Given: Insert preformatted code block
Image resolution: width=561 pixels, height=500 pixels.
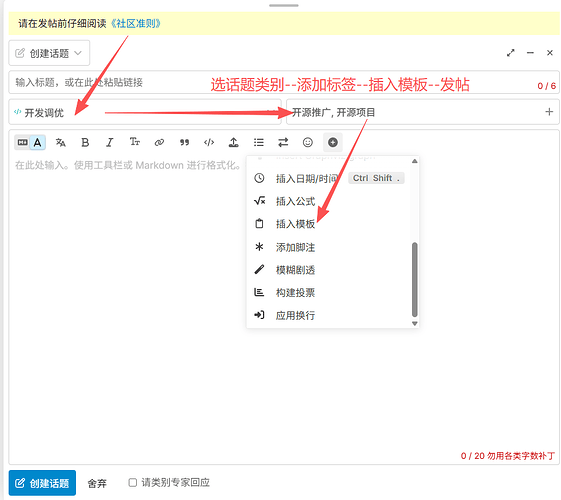Looking at the screenshot, I should tap(209, 143).
